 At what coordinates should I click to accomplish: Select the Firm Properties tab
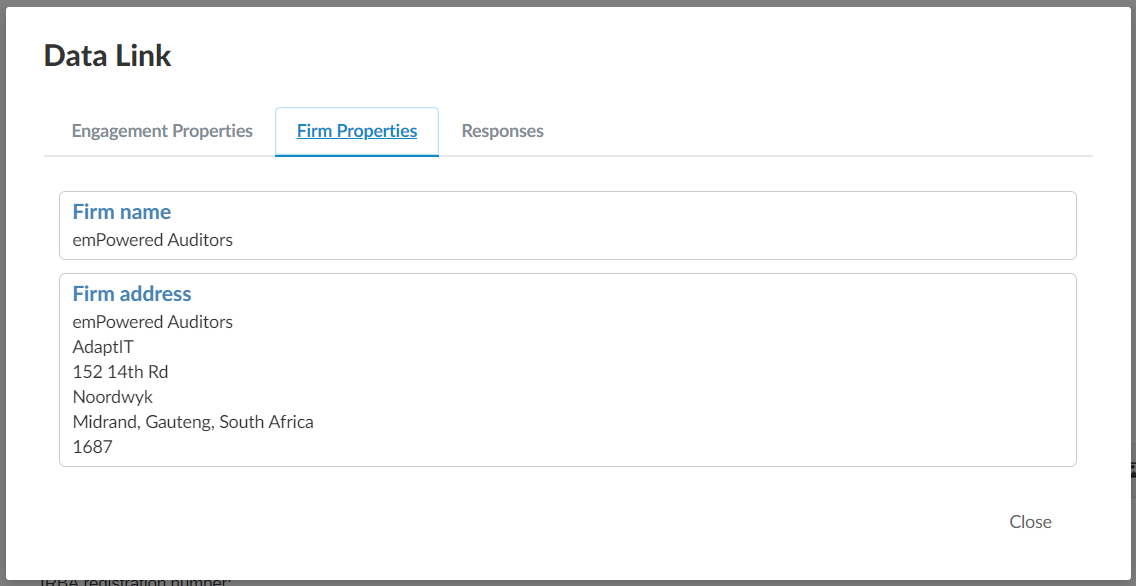point(357,131)
